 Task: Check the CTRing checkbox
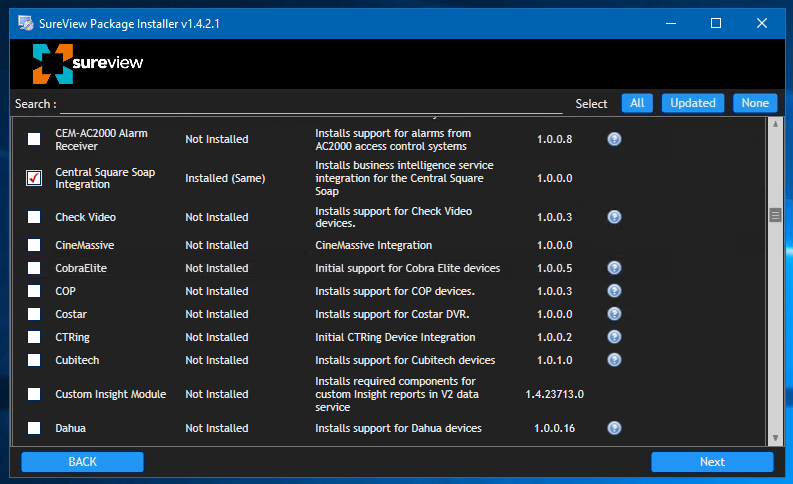coord(34,337)
